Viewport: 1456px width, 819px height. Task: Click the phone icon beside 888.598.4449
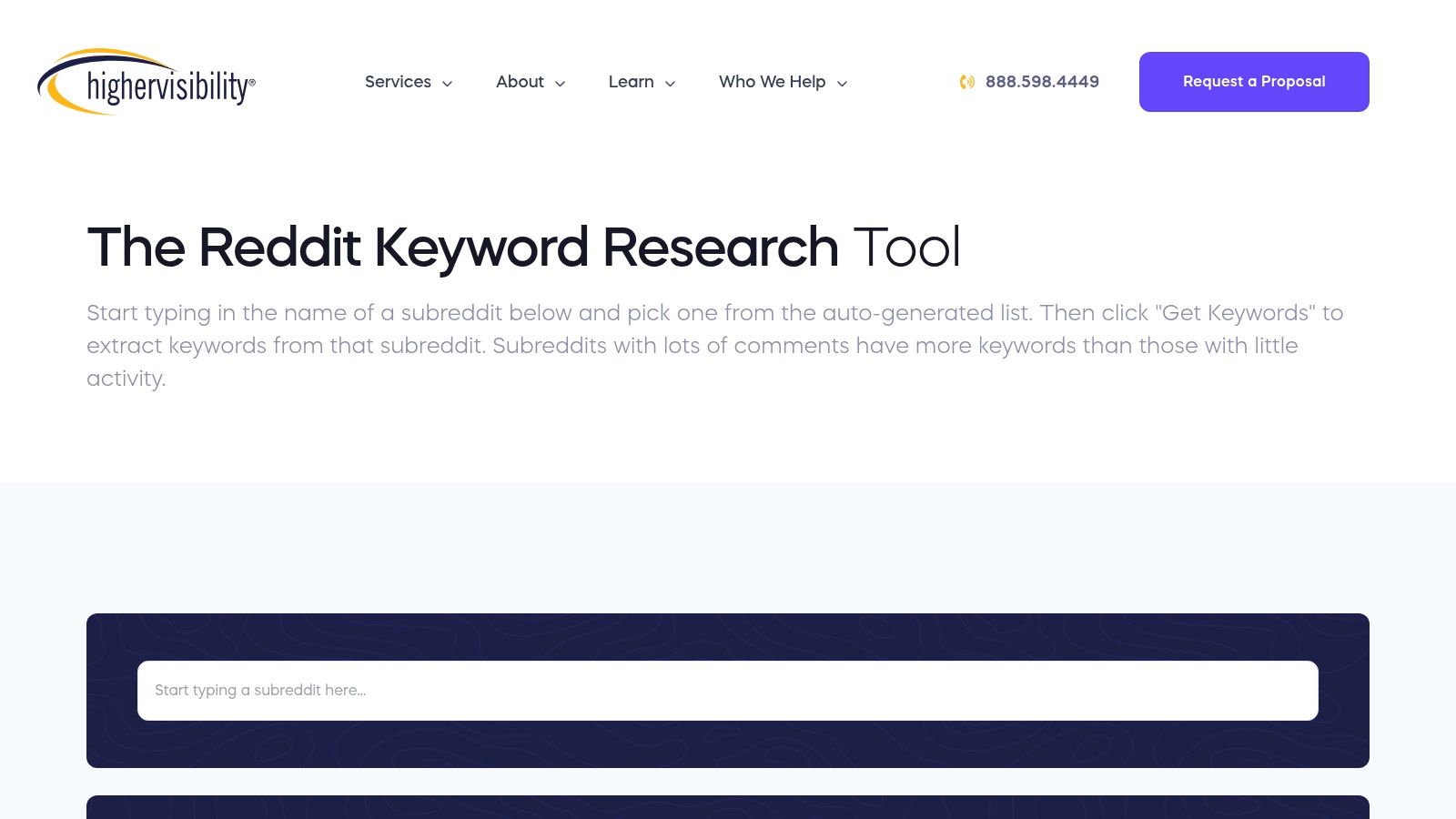966,82
